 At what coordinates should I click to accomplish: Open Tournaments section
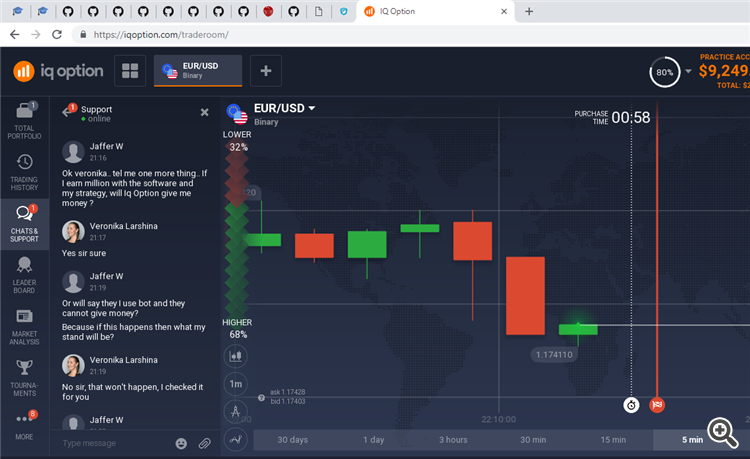[24, 378]
